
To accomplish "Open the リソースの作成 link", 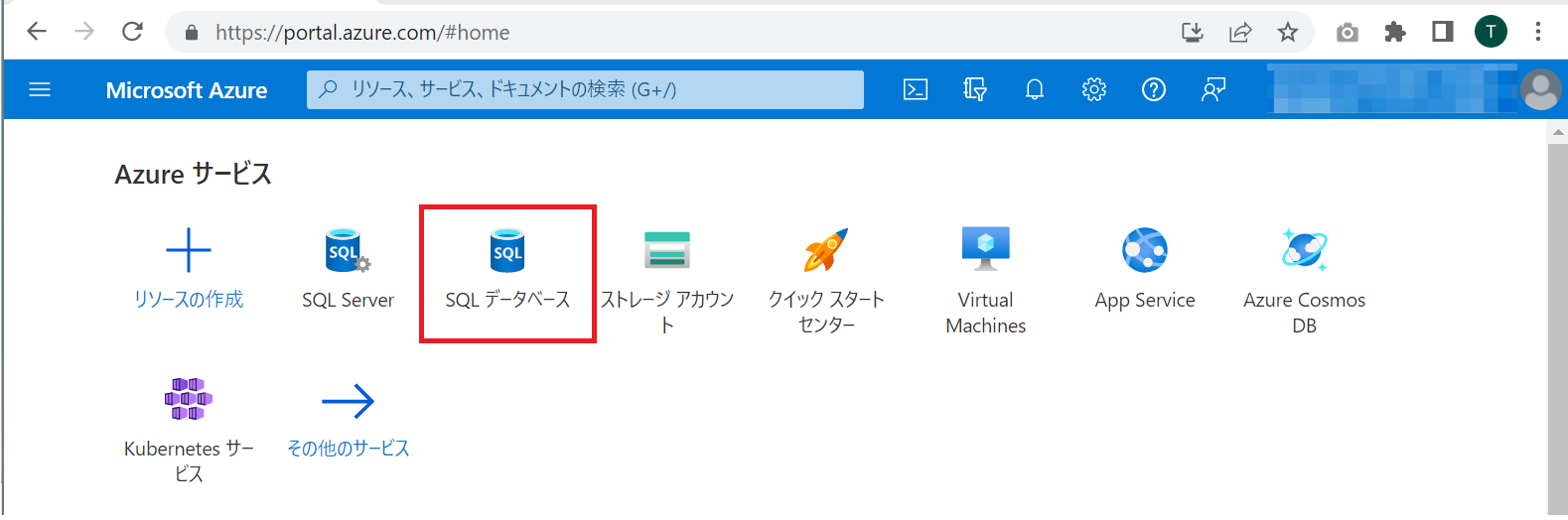I will click(189, 300).
